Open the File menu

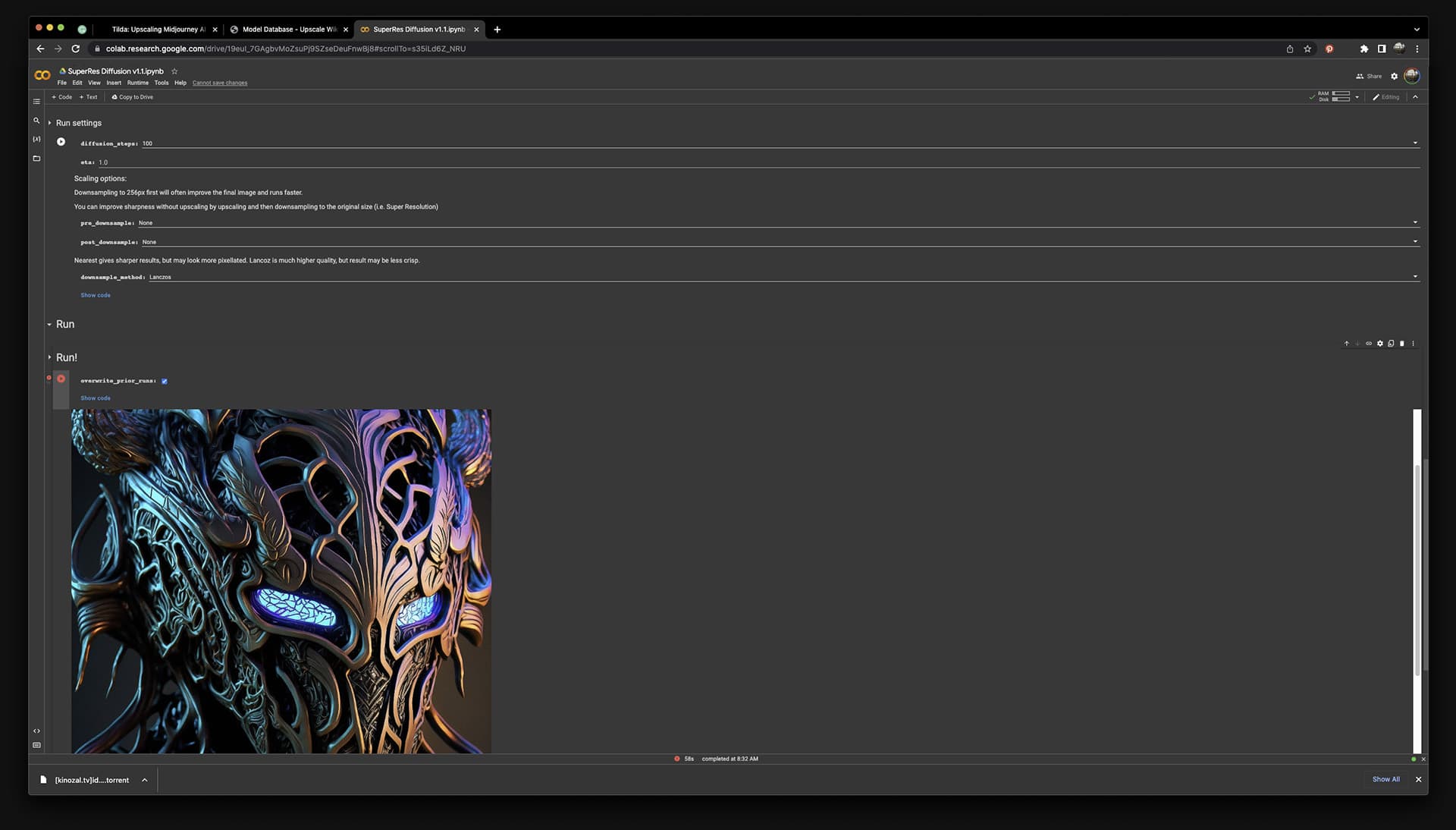pos(62,83)
